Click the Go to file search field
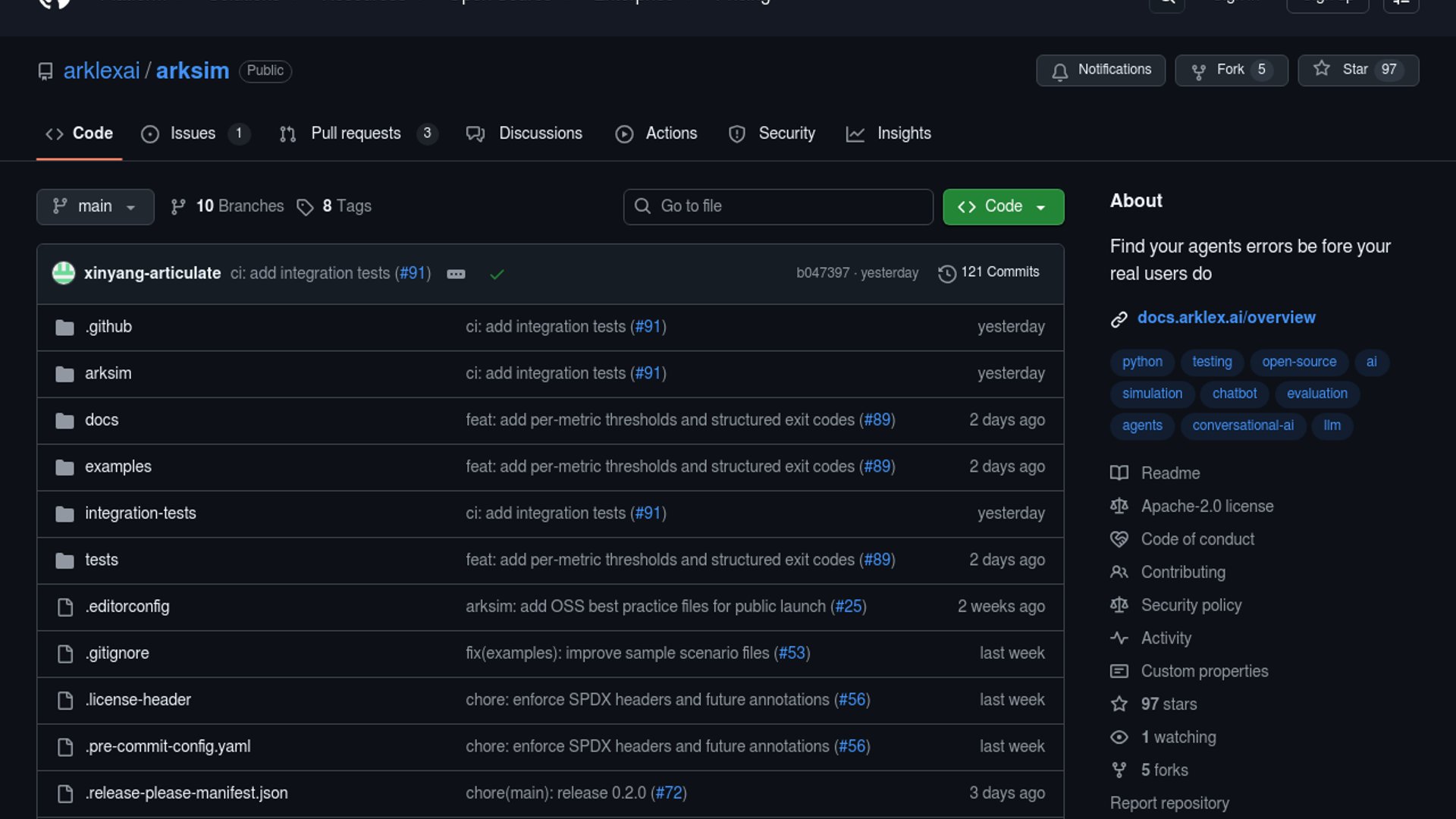The image size is (1456, 819). coord(778,207)
